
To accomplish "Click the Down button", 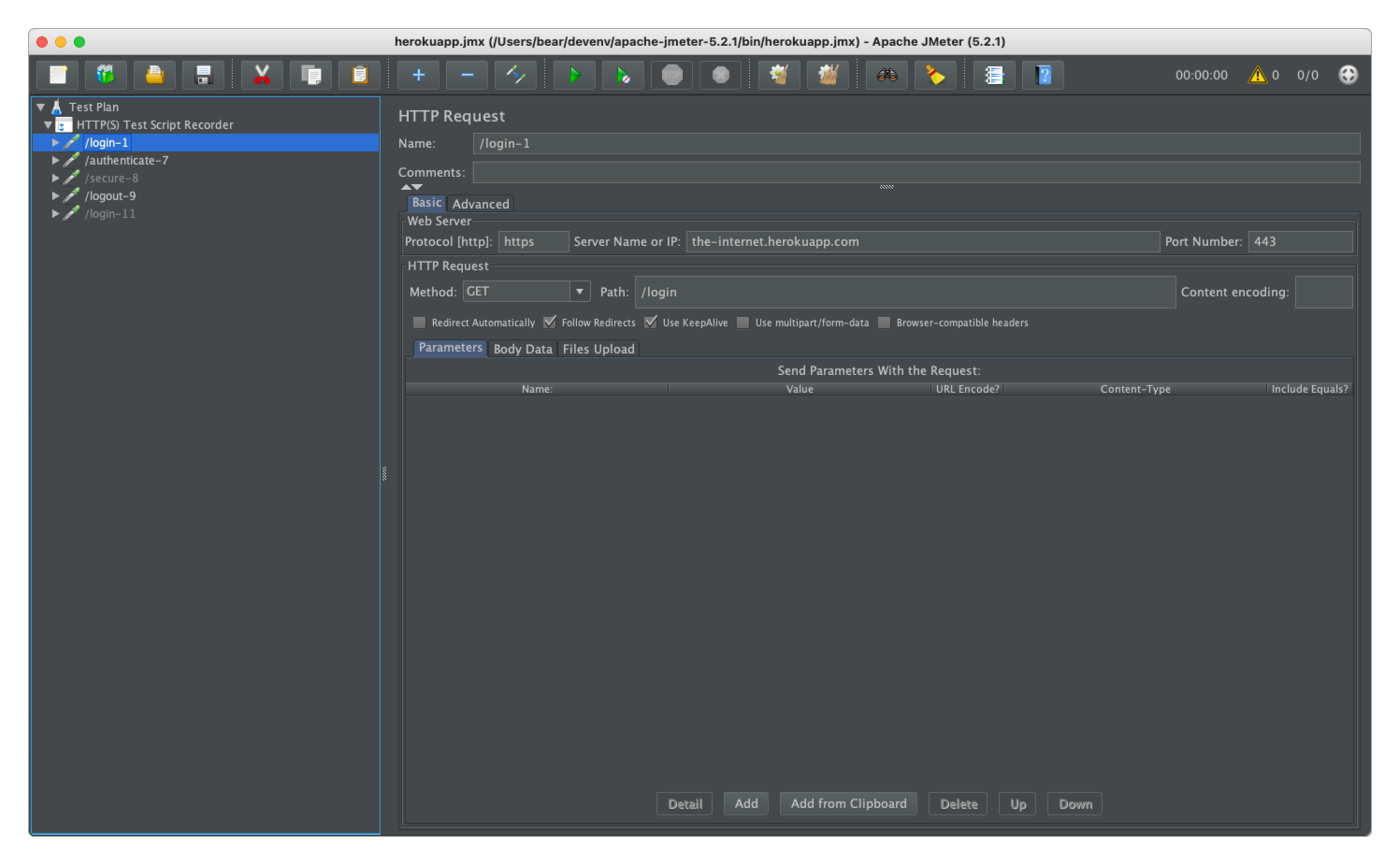I will click(x=1075, y=804).
